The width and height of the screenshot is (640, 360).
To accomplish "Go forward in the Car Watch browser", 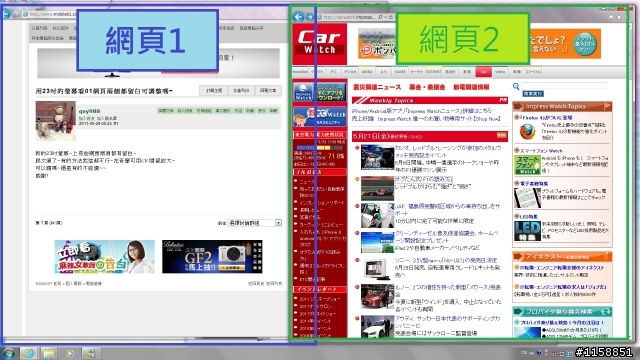I will point(310,17).
